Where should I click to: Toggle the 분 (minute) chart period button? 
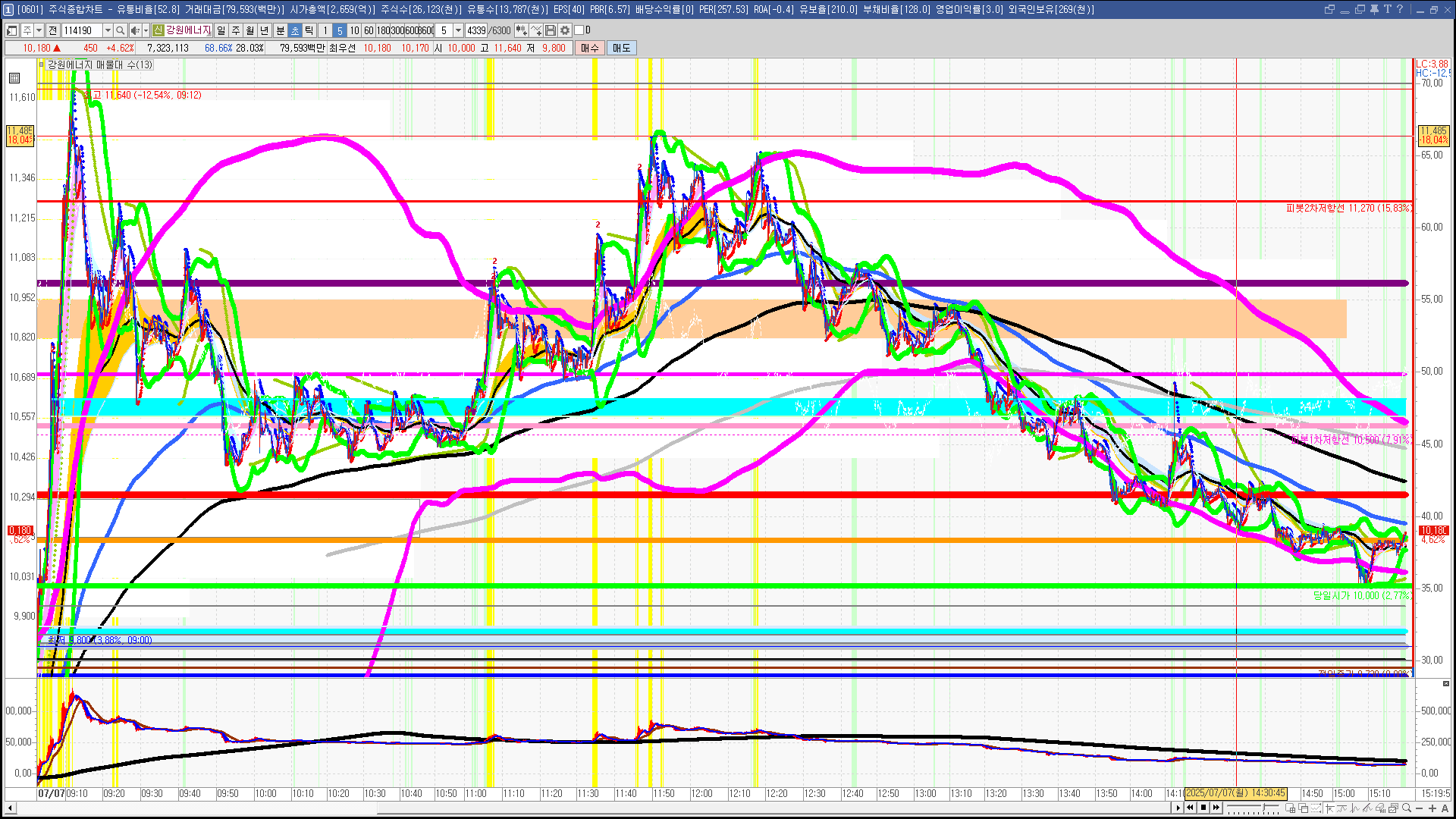pos(280,30)
